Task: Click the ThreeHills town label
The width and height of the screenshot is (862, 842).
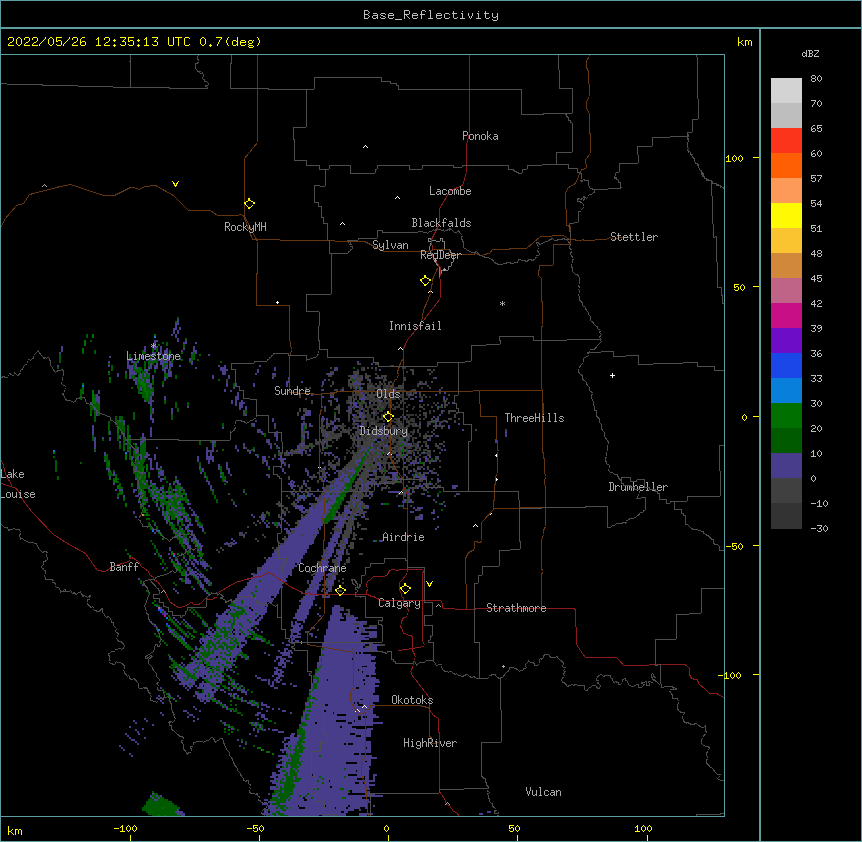Action: point(534,418)
